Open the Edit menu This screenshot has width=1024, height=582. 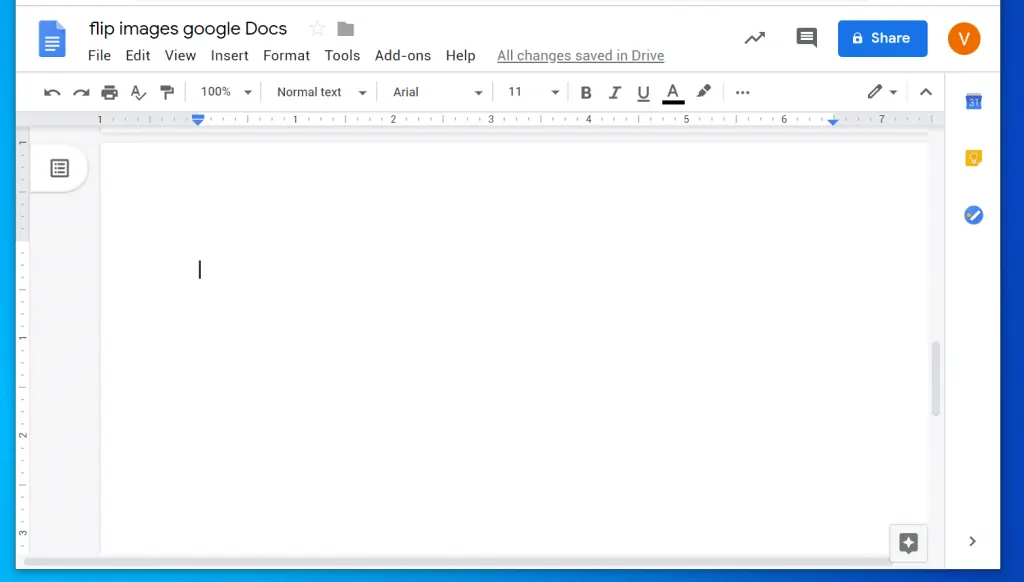[138, 56]
